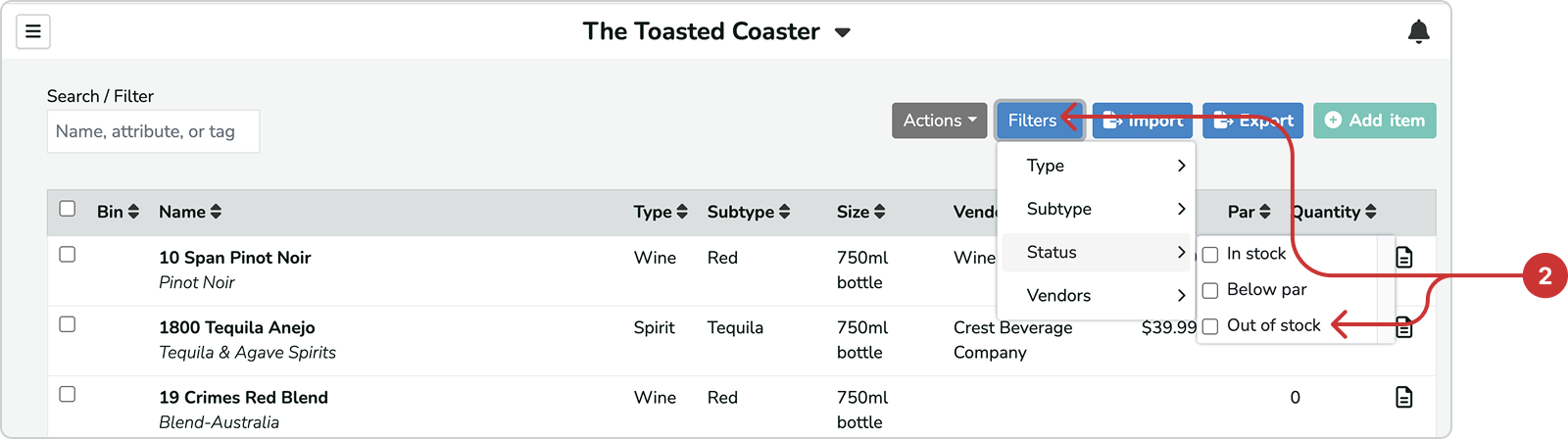Open the hamburger menu icon

[32, 32]
